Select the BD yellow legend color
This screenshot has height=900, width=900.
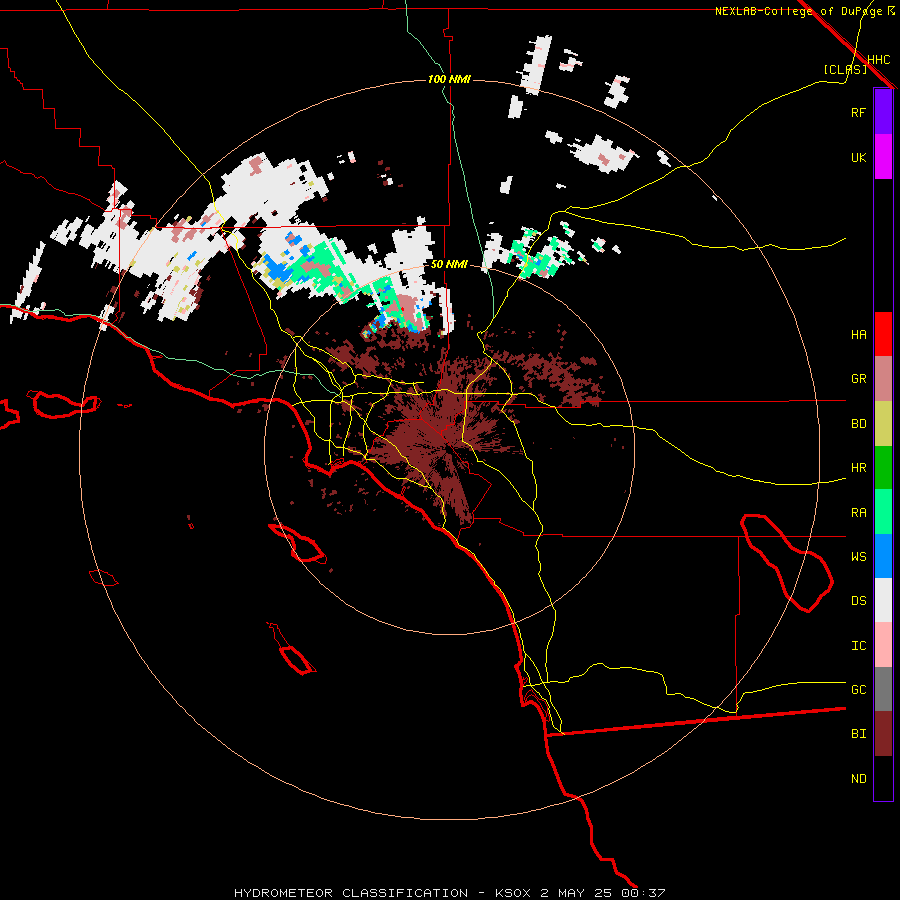pos(883,423)
